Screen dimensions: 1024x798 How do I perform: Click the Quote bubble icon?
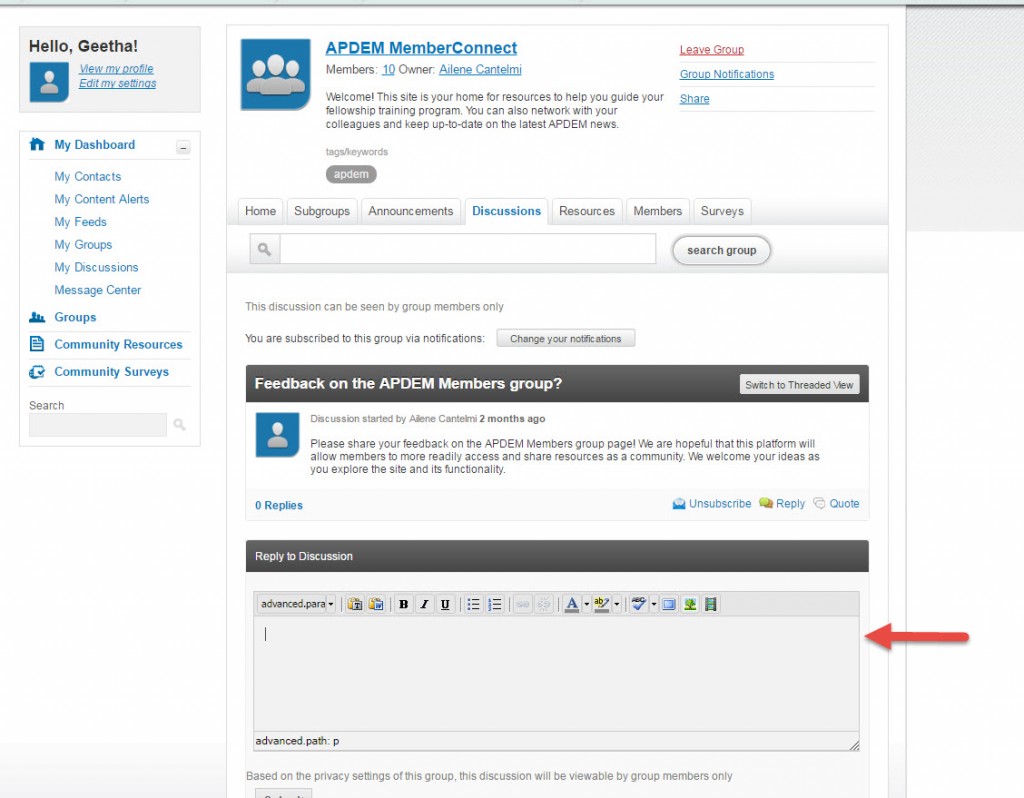pos(819,503)
